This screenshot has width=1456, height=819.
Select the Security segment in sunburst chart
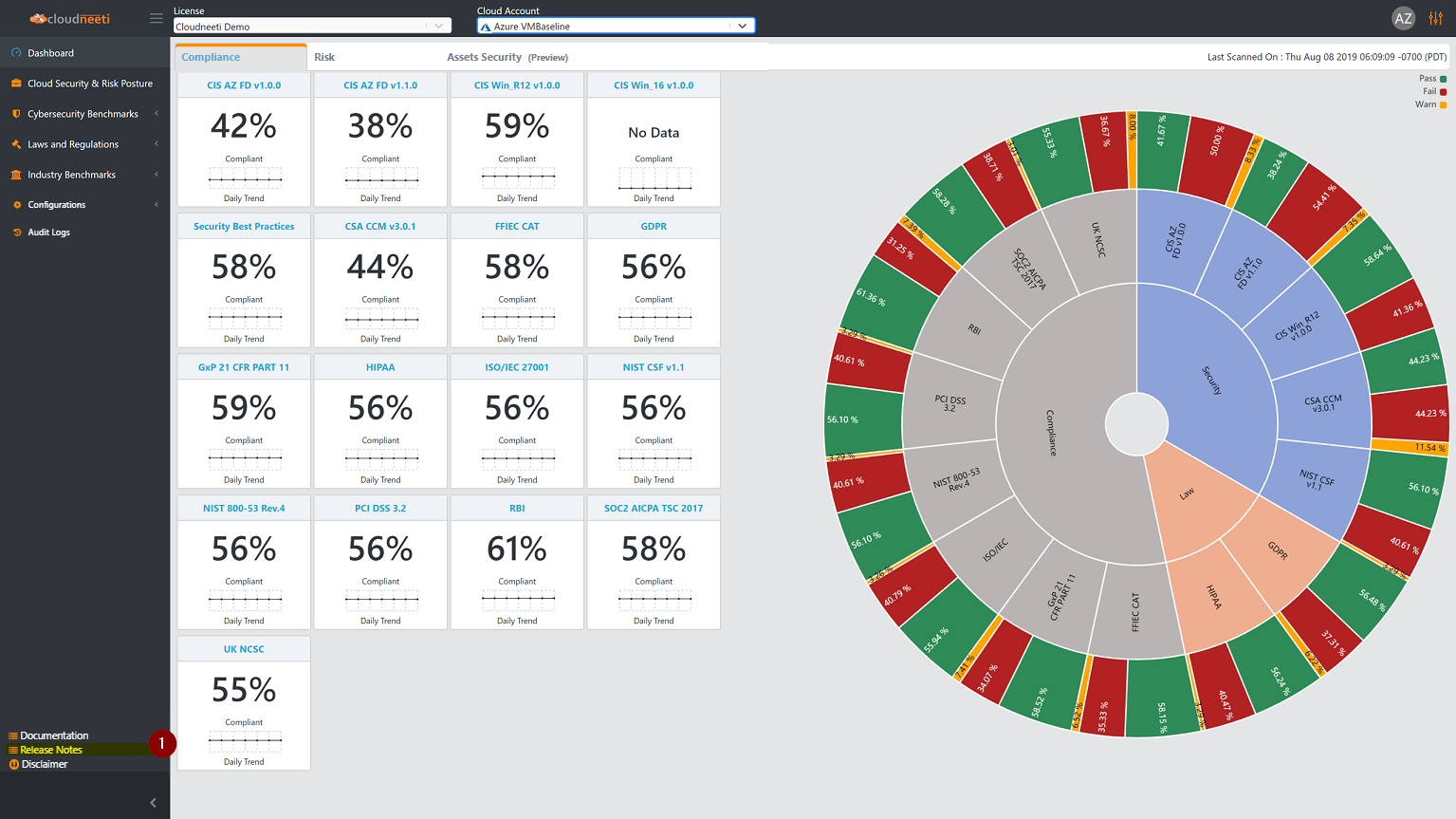pyautogui.click(x=1211, y=380)
